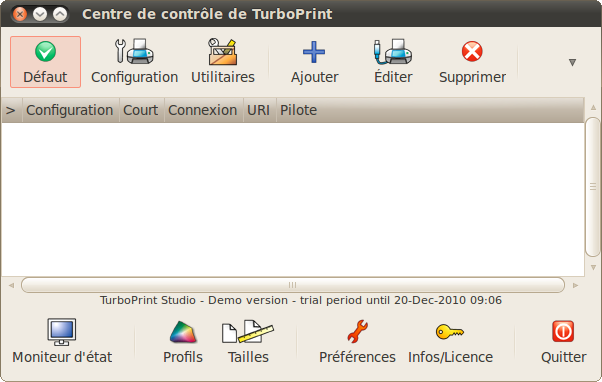Viewport: 602px width, 382px height.
Task: Click the Pilote column header
Action: pos(430,110)
